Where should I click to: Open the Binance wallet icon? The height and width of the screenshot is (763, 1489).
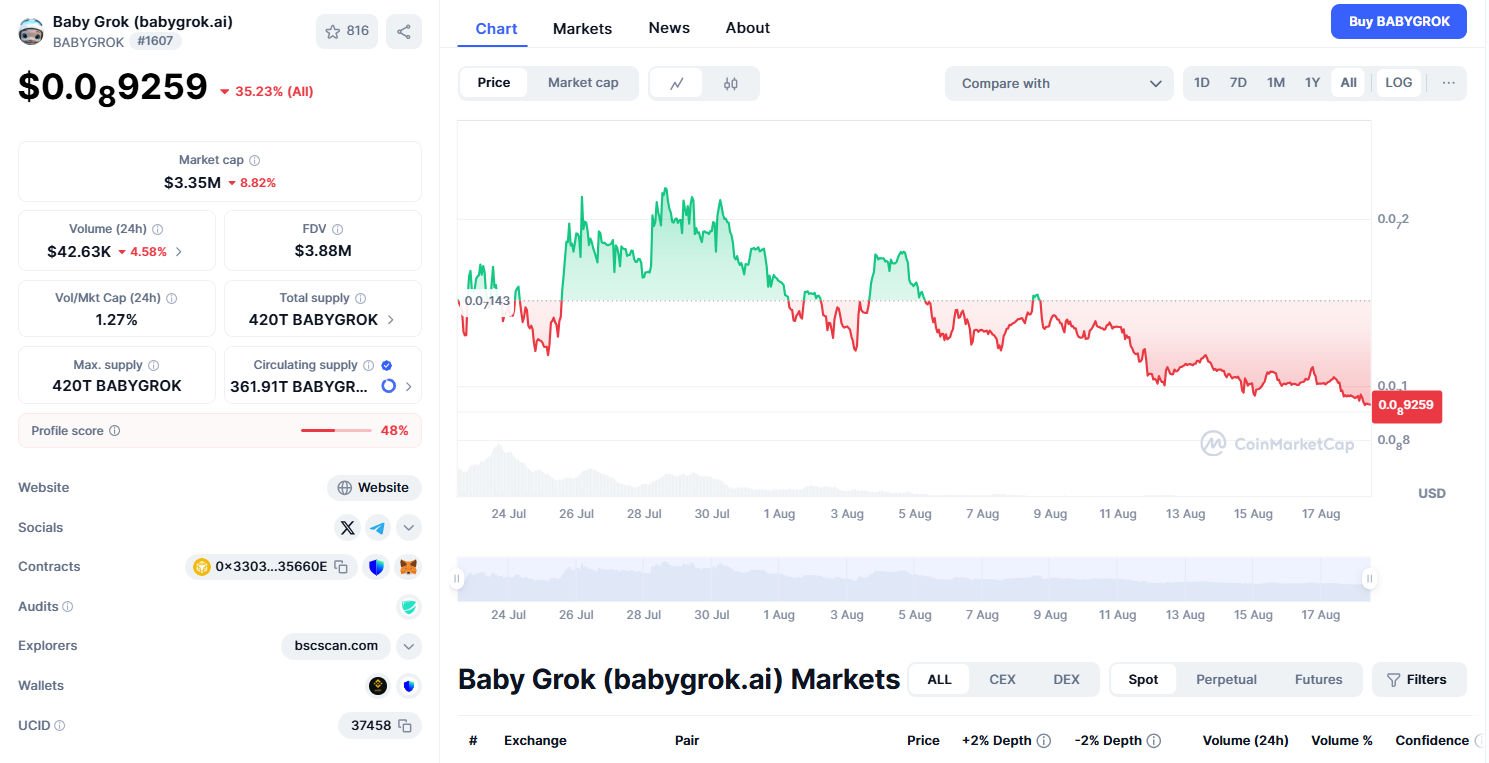[378, 686]
